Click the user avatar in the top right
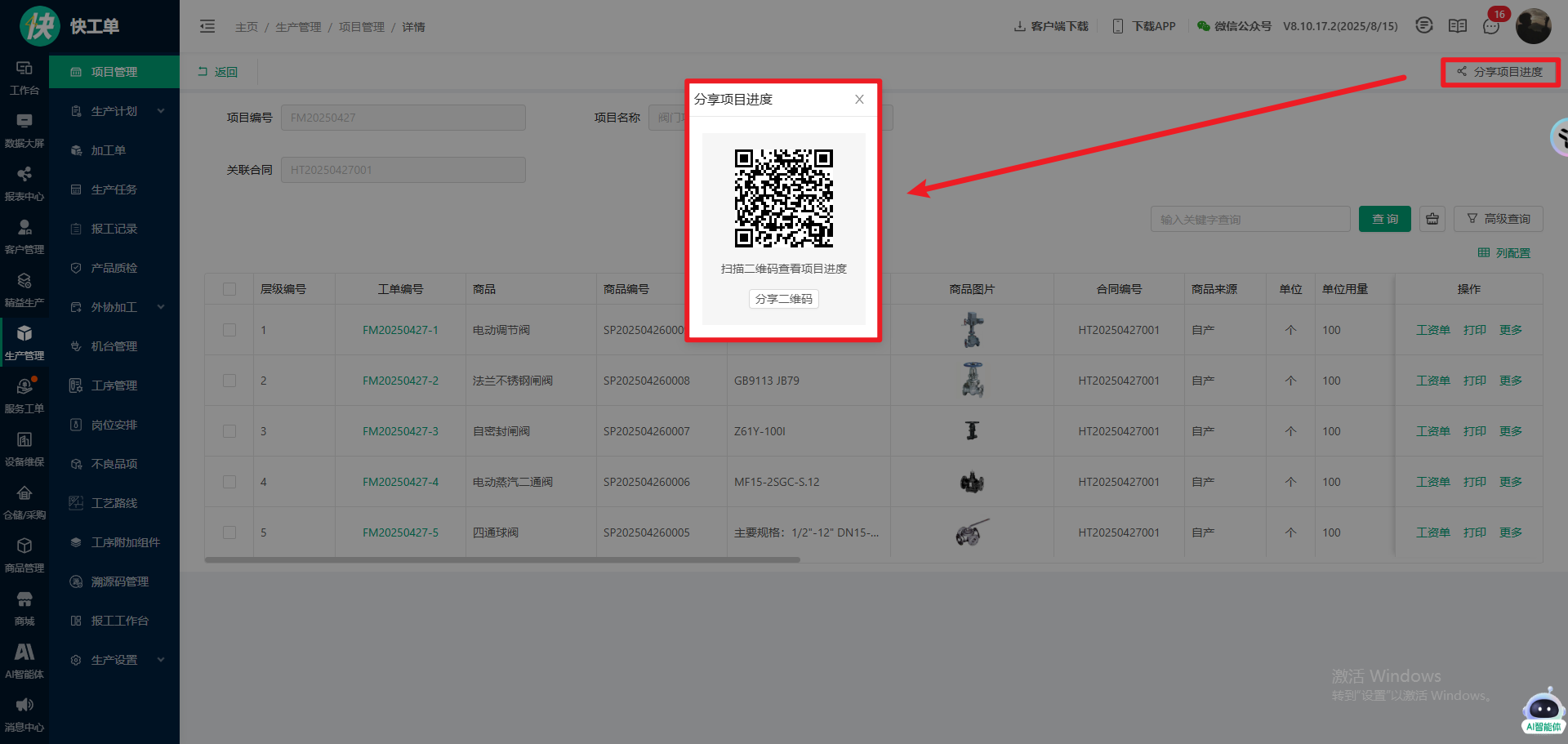This screenshot has width=1568, height=744. pos(1533,26)
